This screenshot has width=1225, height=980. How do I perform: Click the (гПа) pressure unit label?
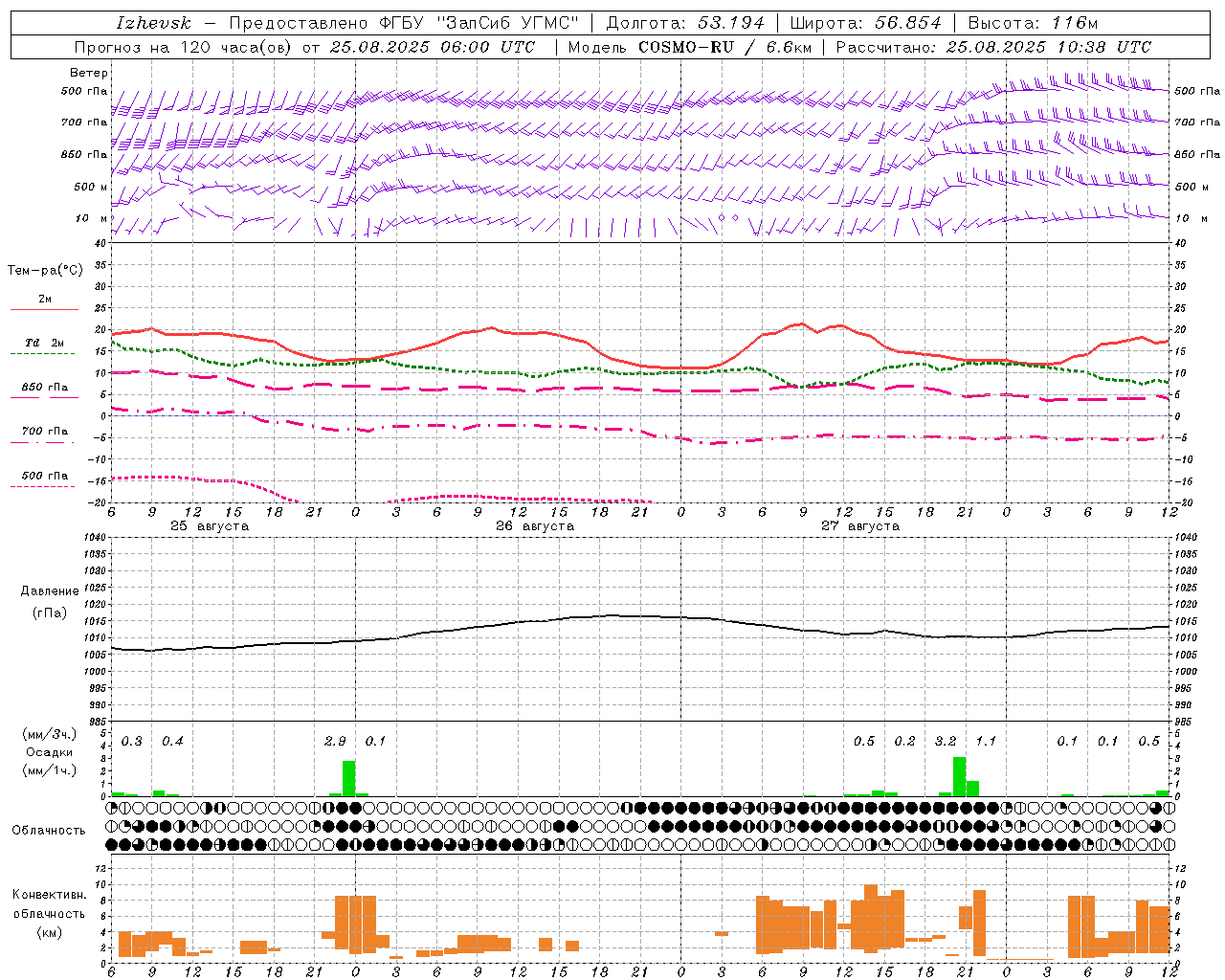(50, 613)
